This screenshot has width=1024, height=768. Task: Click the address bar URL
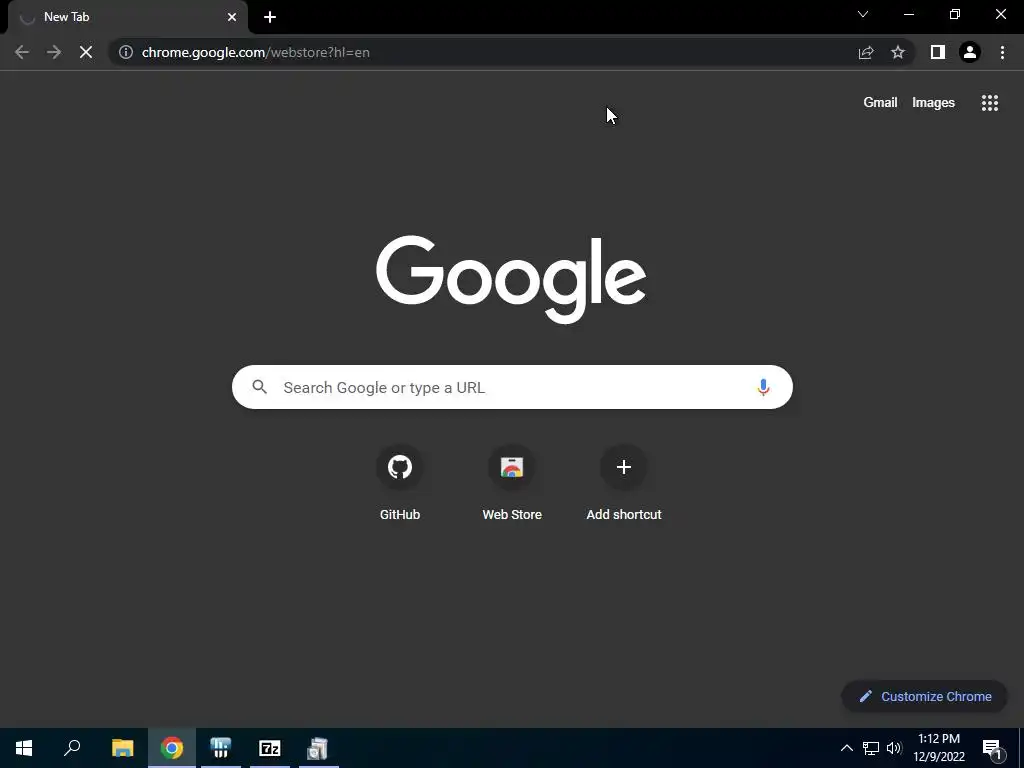[x=255, y=52]
